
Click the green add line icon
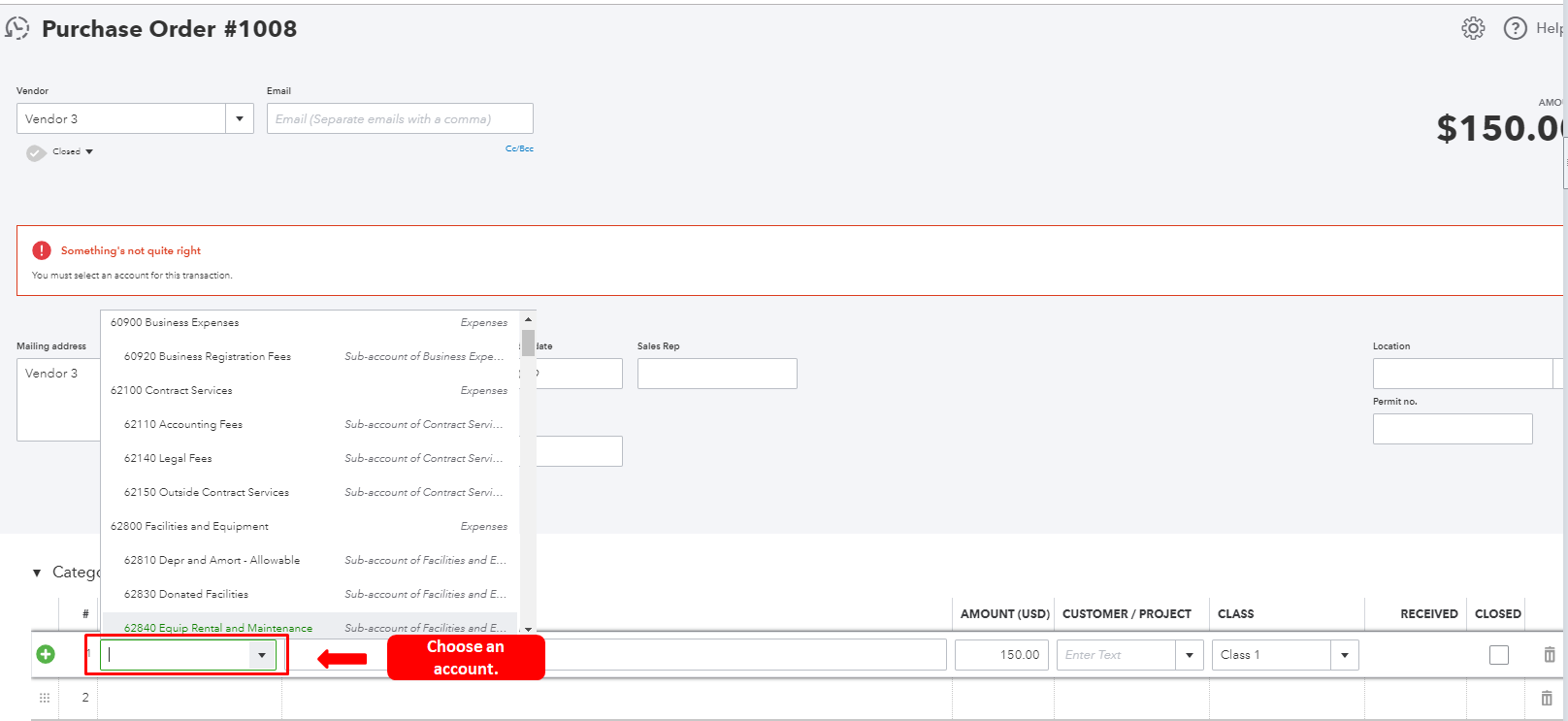coord(46,654)
